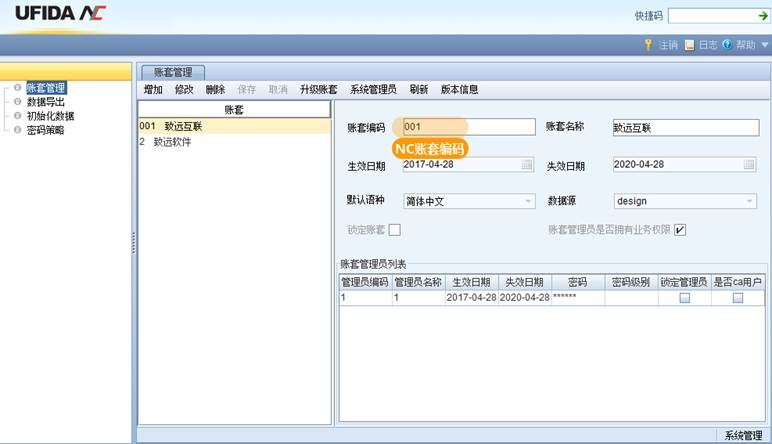Open the 帮助 help icon
The image size is (772, 444).
(x=727, y=44)
